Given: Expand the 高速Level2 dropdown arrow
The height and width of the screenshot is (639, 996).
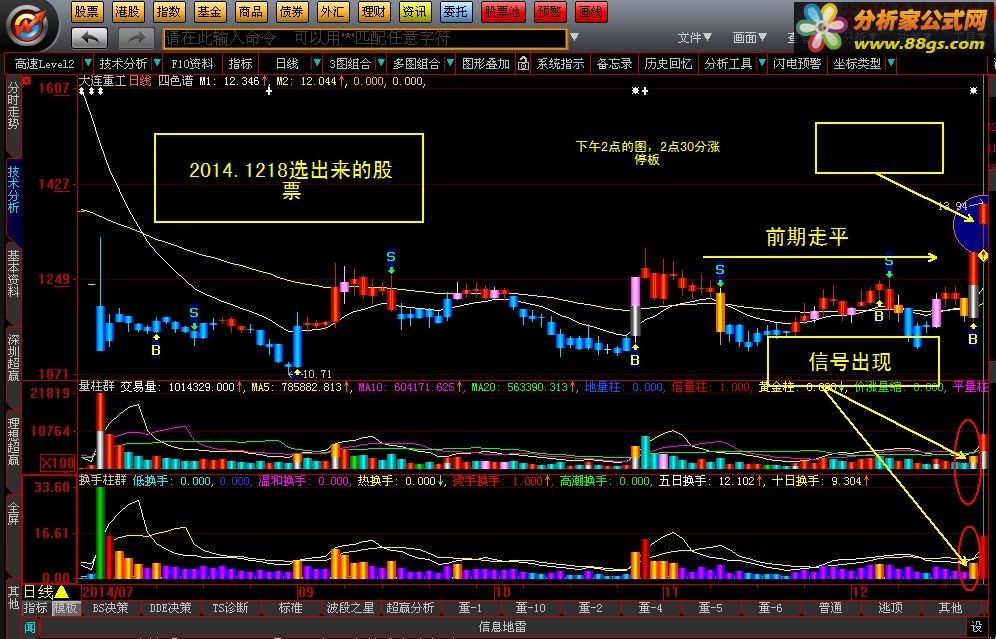Looking at the screenshot, I should [x=88, y=64].
